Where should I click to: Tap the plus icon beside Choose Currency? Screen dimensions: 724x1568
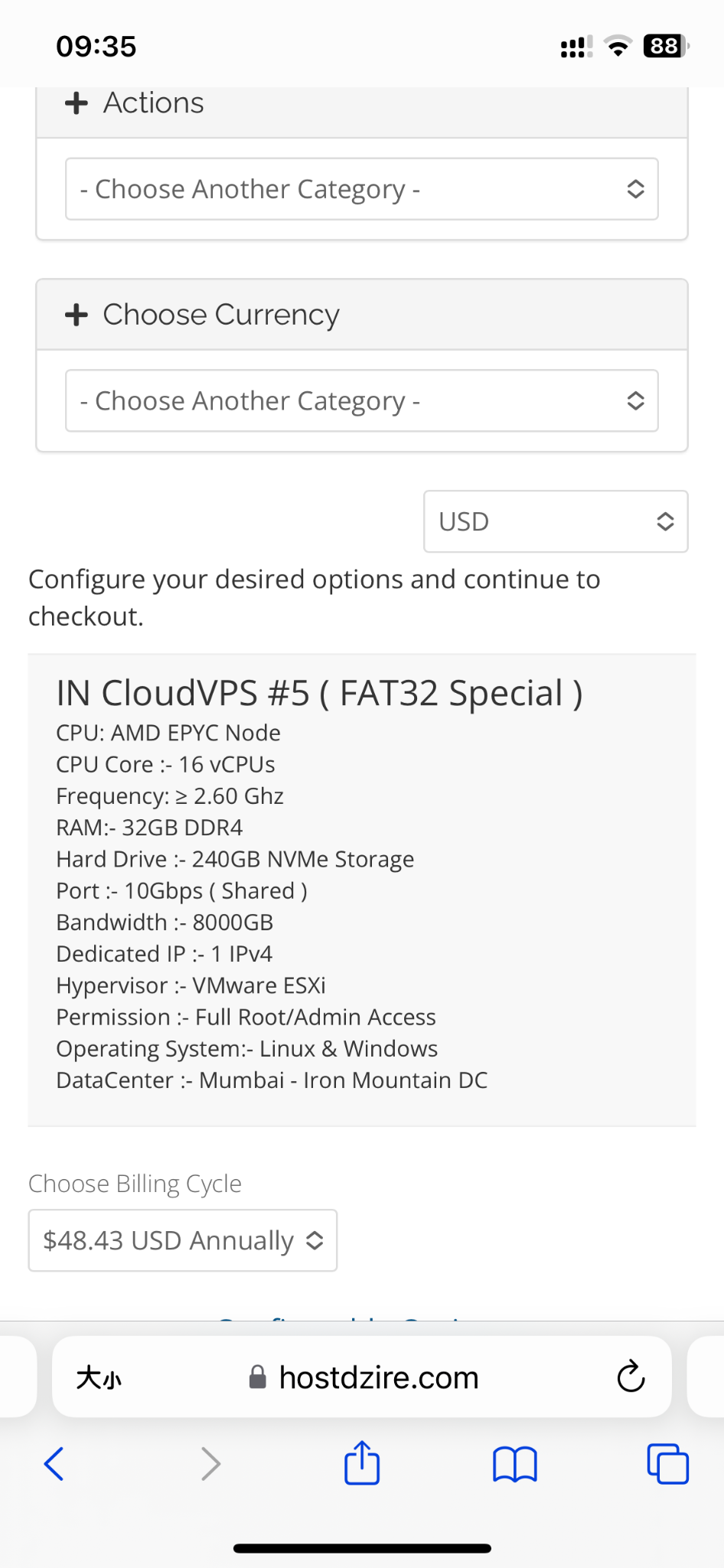[x=77, y=315]
